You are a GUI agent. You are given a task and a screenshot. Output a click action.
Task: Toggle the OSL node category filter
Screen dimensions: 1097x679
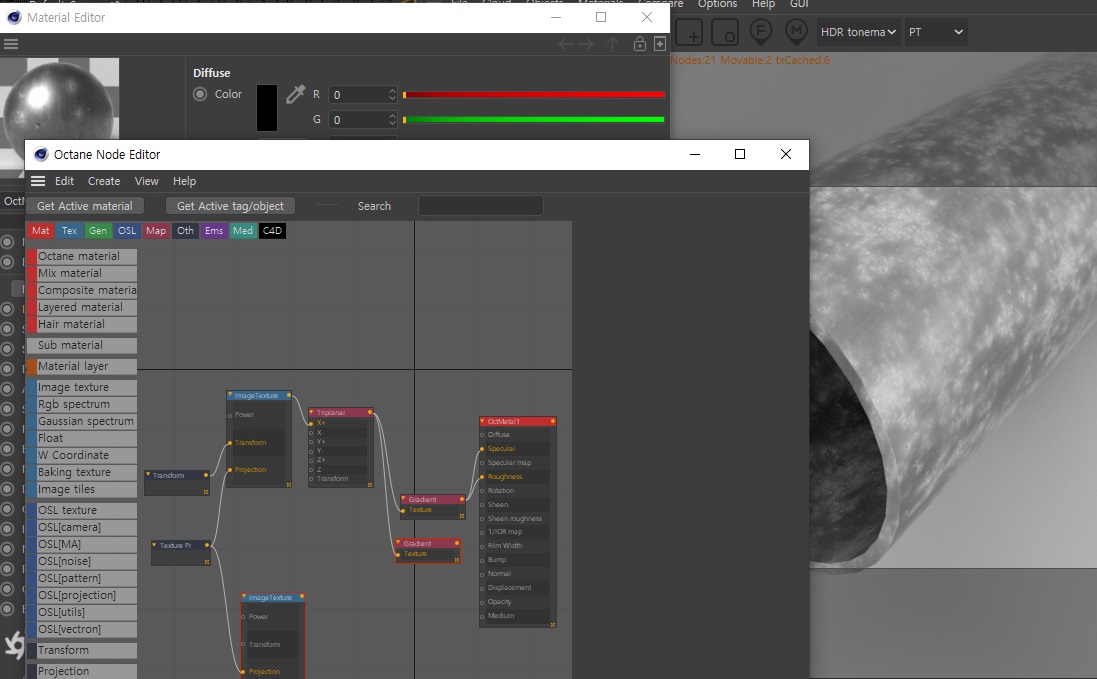pos(127,231)
